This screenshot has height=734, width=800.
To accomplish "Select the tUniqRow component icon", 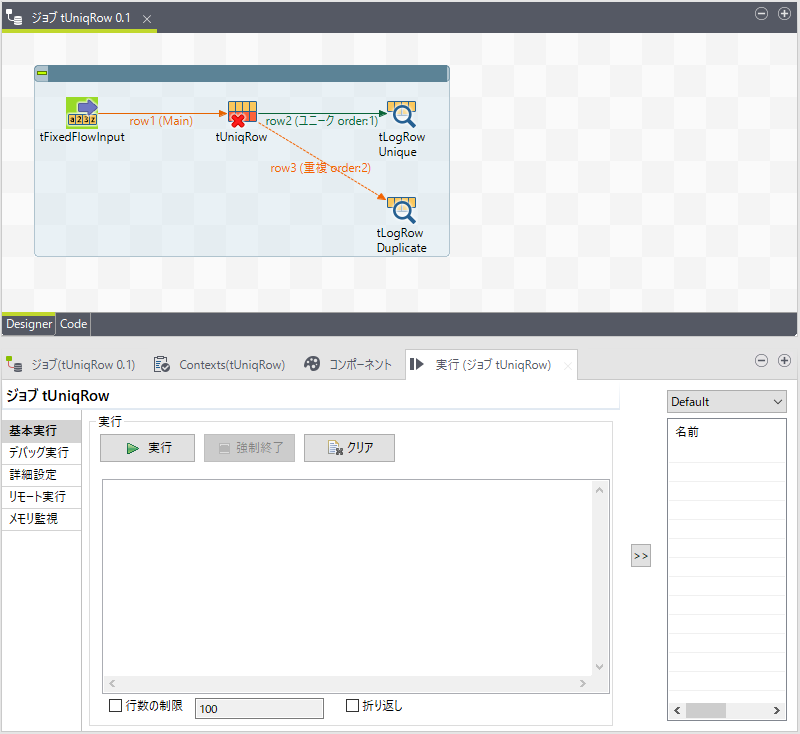I will (241, 110).
